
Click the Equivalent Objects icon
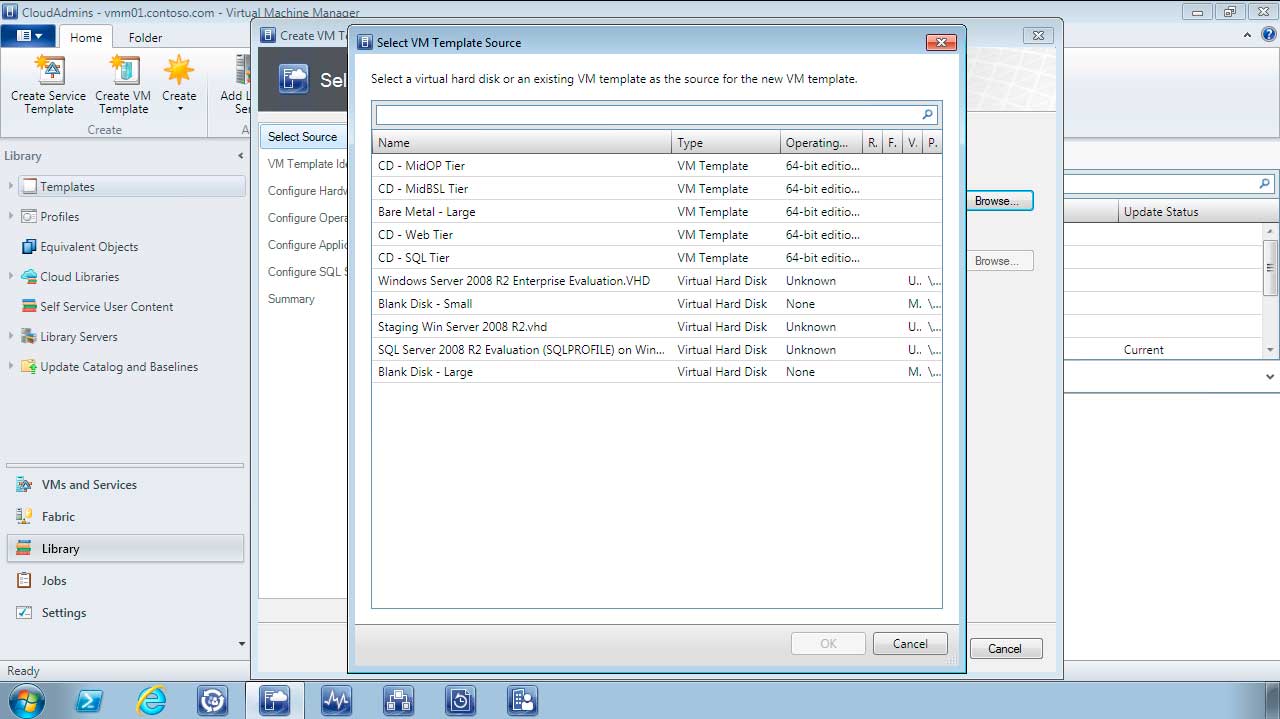click(29, 247)
